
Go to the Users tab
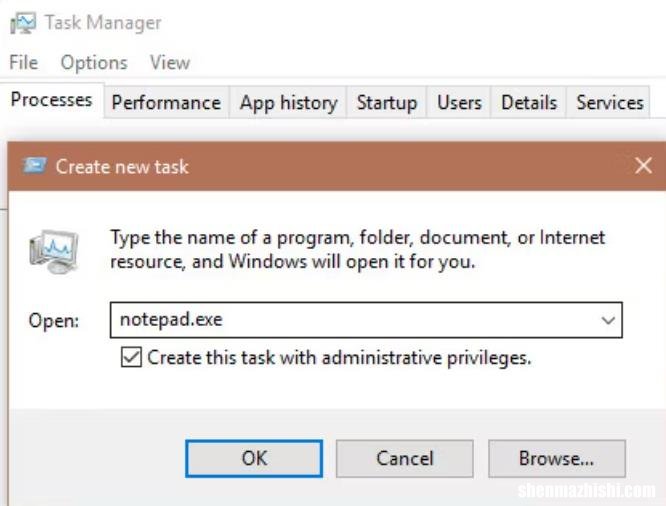459,102
